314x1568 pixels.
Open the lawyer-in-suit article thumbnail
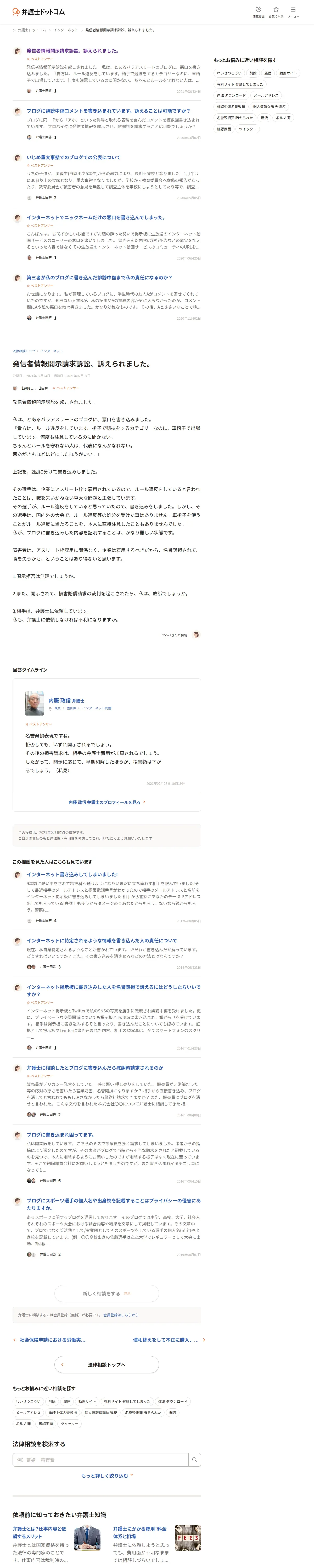click(x=87, y=1538)
